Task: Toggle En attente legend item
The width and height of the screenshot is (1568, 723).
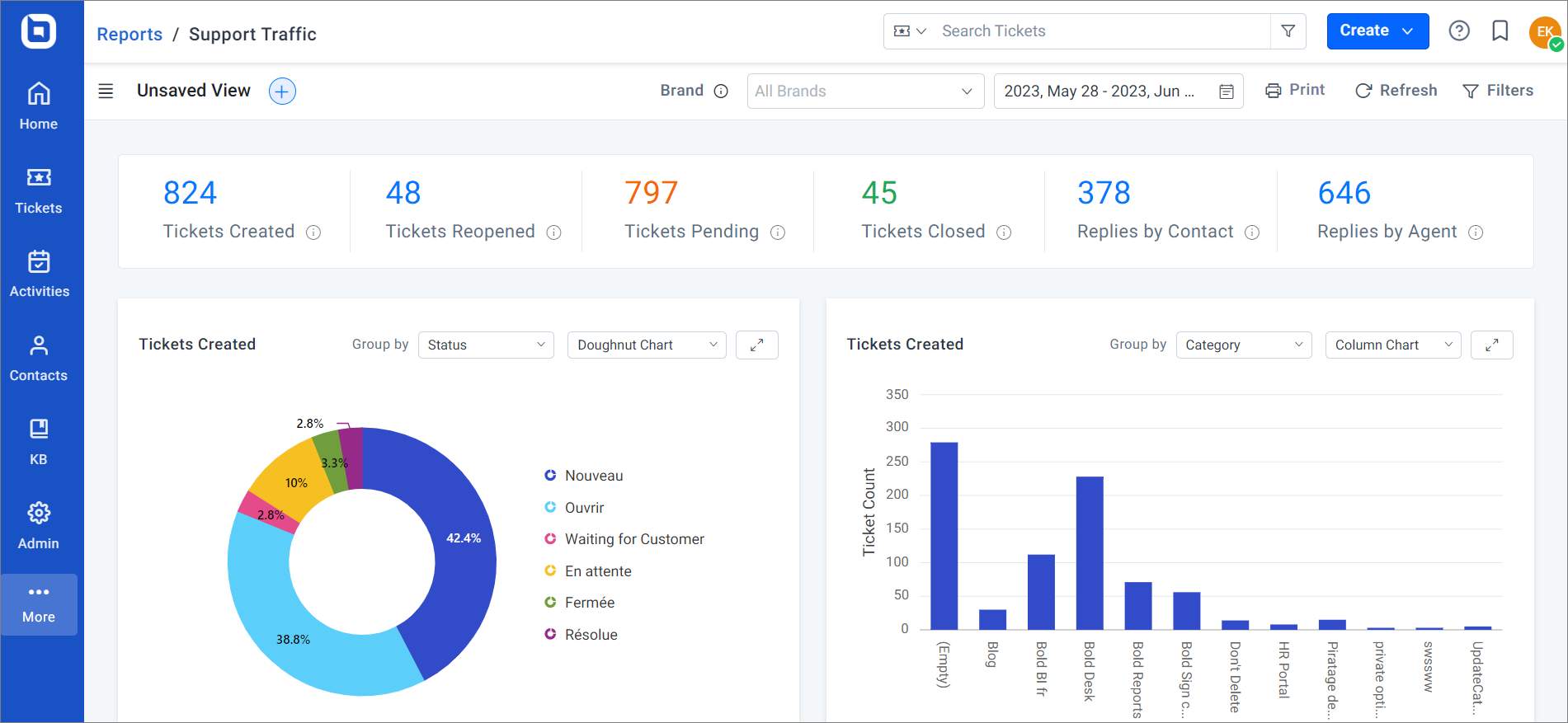Action: (588, 571)
